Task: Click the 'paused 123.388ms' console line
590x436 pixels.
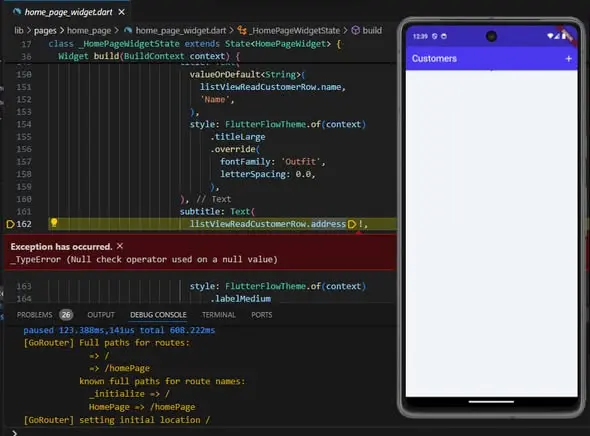Action: 119,330
